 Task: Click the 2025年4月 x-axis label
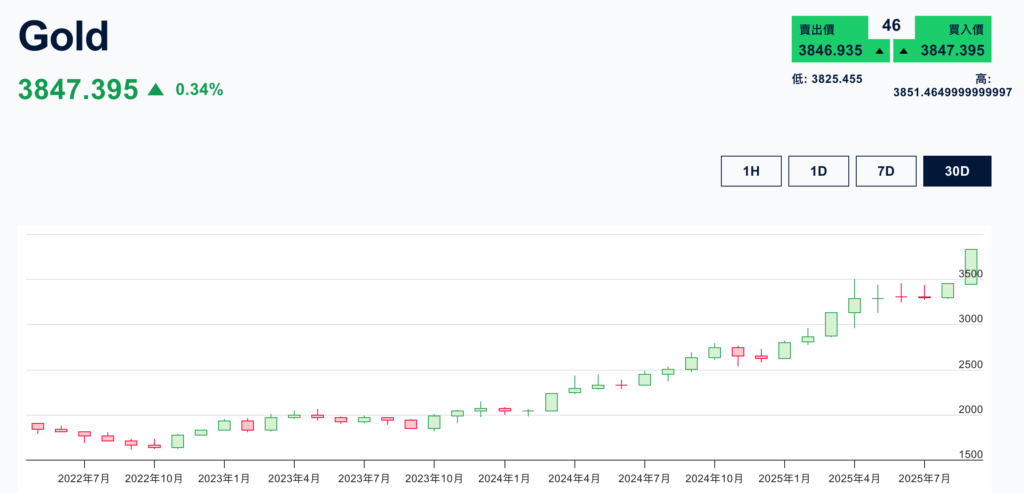coord(854,478)
